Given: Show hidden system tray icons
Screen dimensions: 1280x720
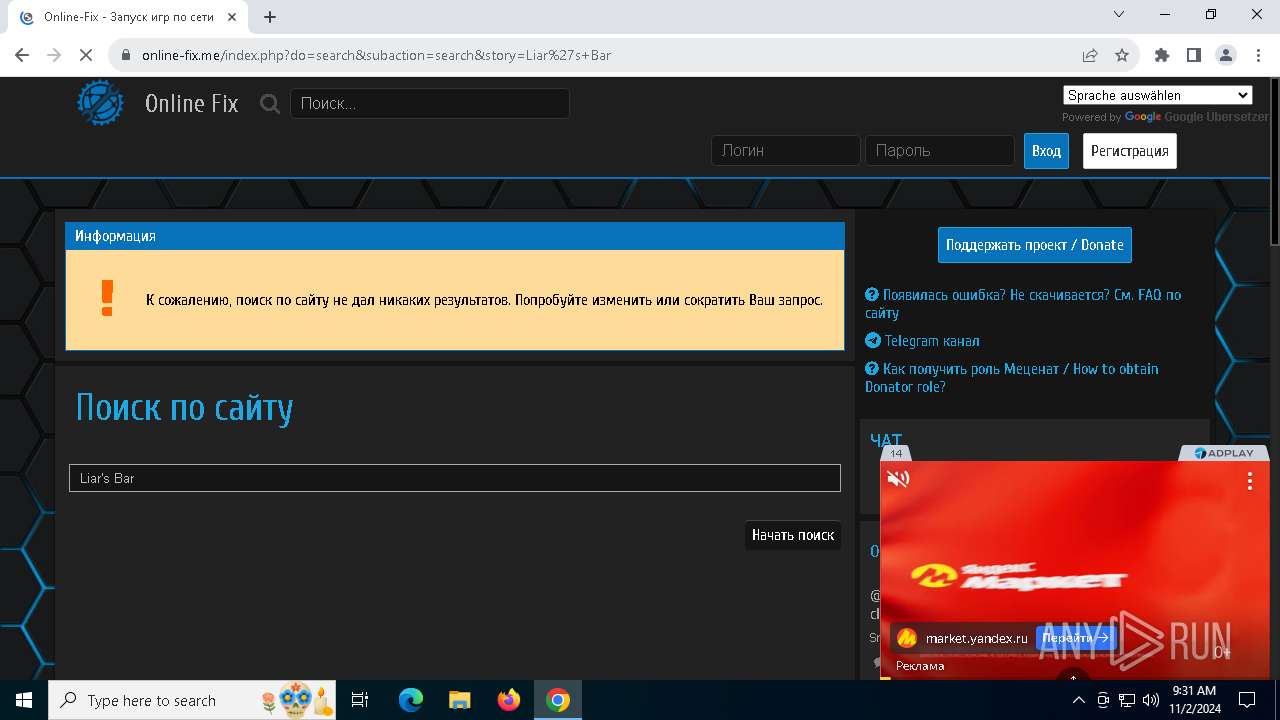Looking at the screenshot, I should click(1079, 700).
